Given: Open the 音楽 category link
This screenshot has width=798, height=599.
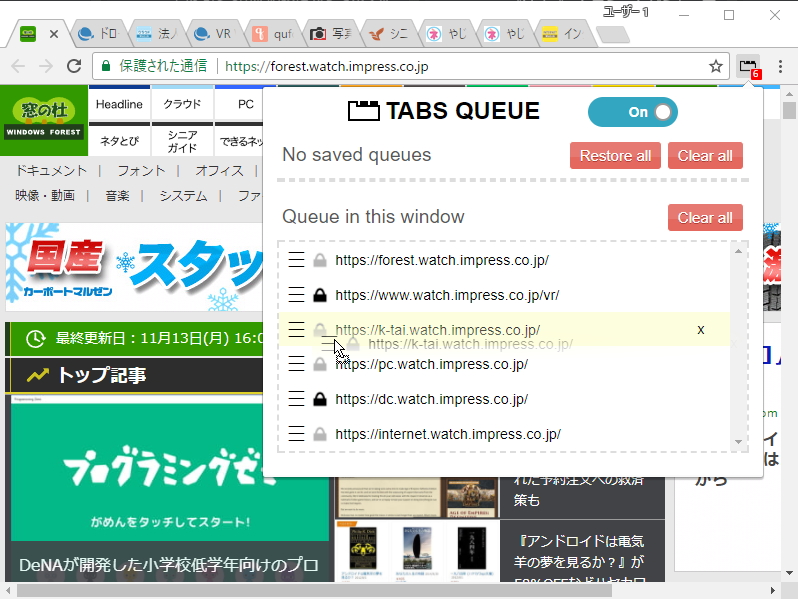Looking at the screenshot, I should point(117,195).
